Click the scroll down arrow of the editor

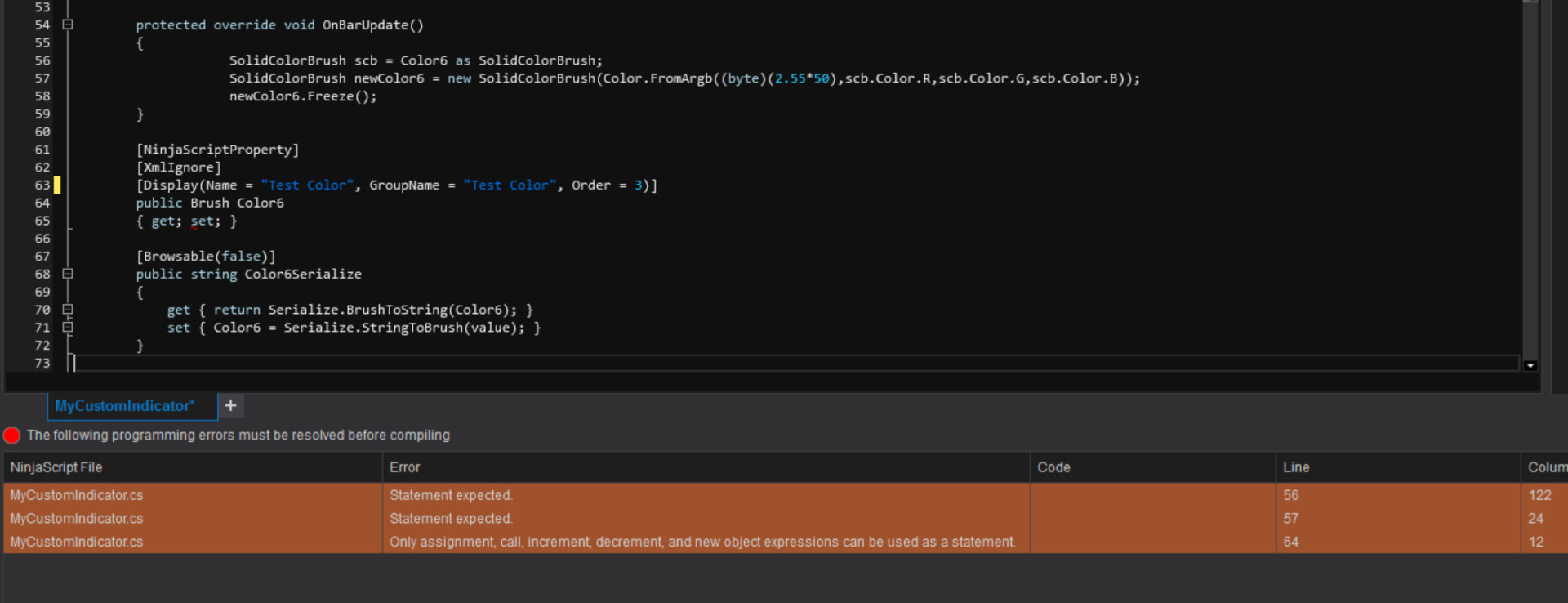tap(1530, 366)
